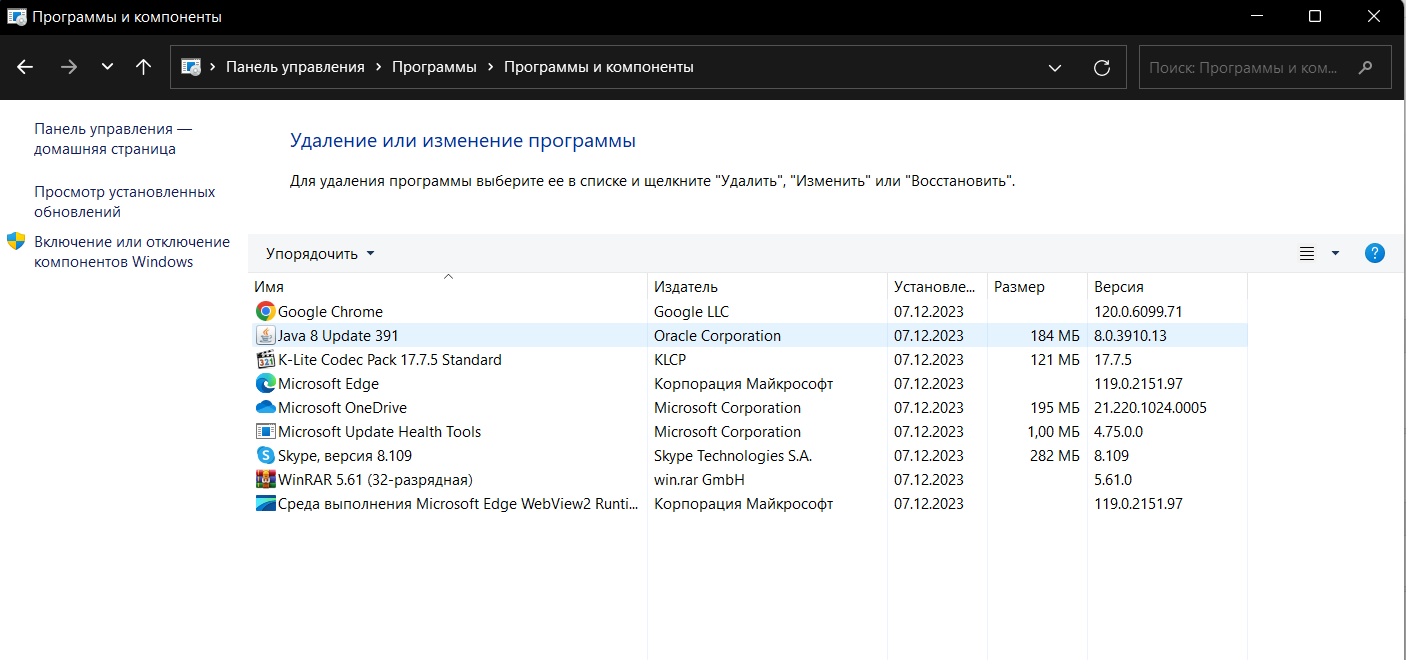Select the Skype program icon
This screenshot has height=660, width=1406.
[x=265, y=456]
